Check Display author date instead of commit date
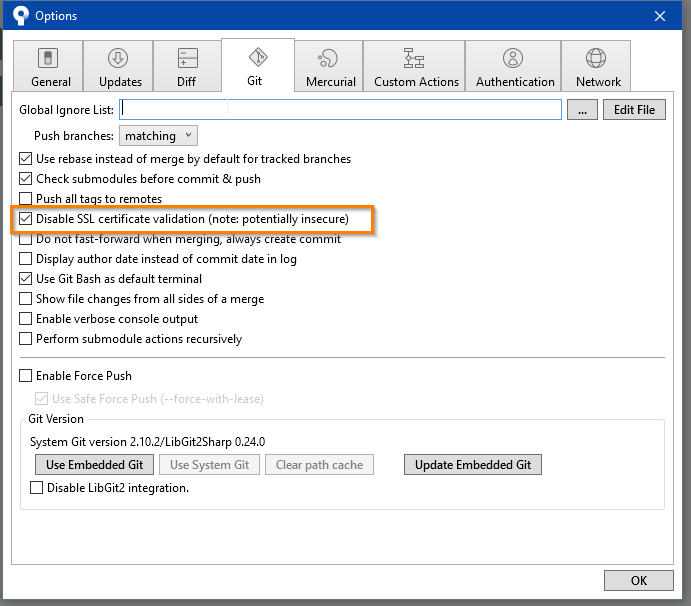Viewport: 691px width, 606px height. [x=26, y=259]
